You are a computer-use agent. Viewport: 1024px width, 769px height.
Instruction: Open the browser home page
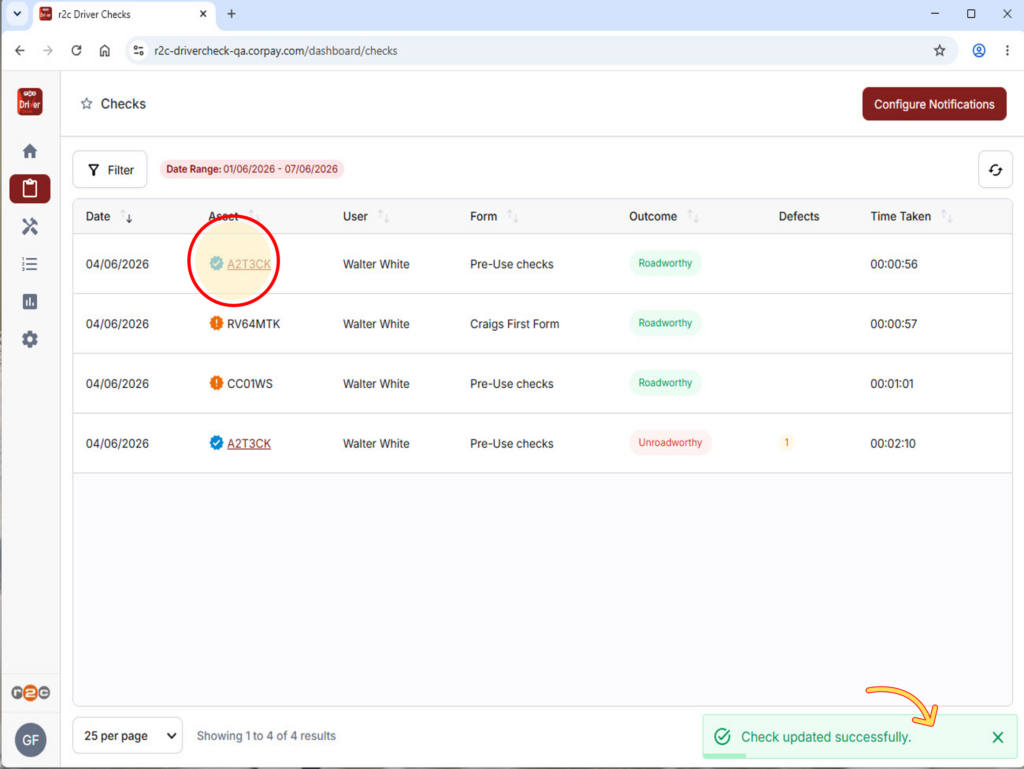(x=104, y=50)
